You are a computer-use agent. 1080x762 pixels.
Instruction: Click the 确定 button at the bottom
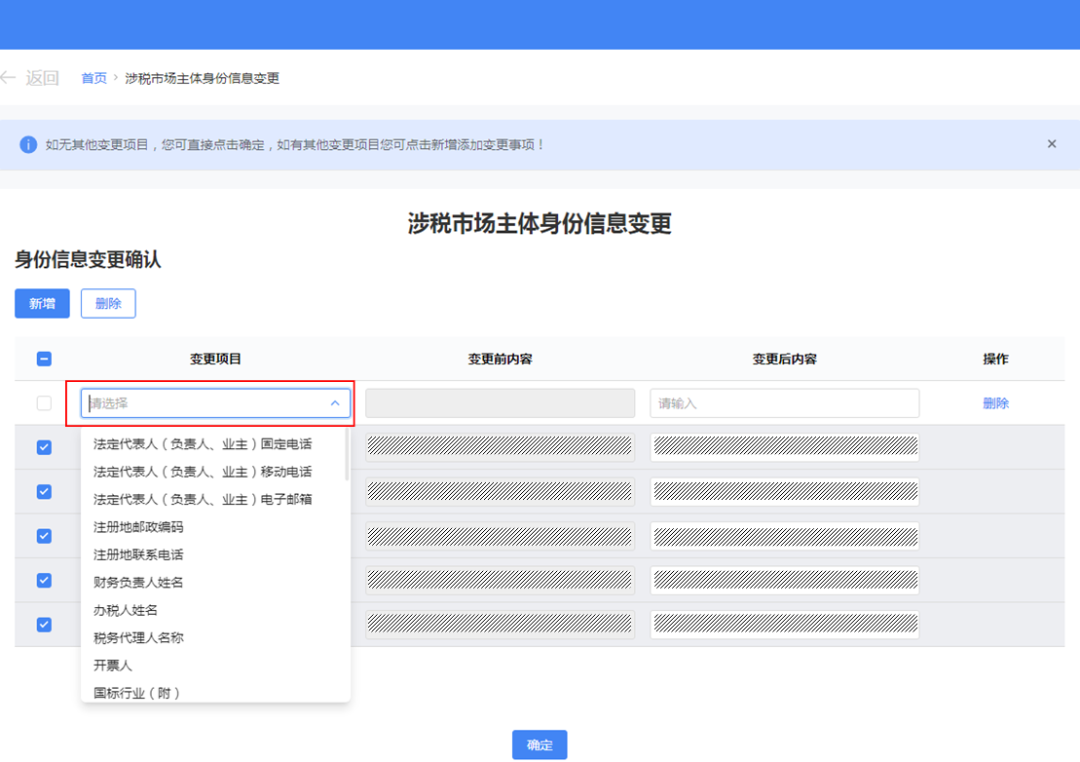(539, 744)
